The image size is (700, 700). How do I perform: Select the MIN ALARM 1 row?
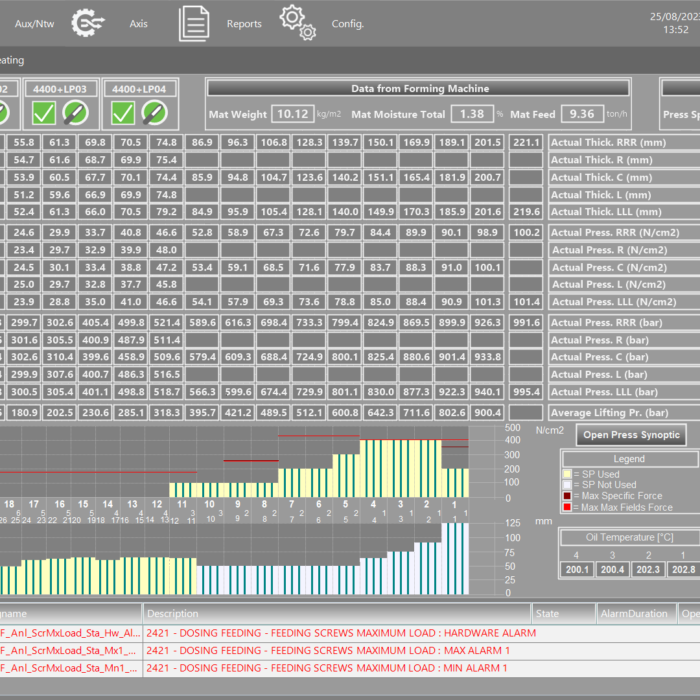(x=340, y=667)
